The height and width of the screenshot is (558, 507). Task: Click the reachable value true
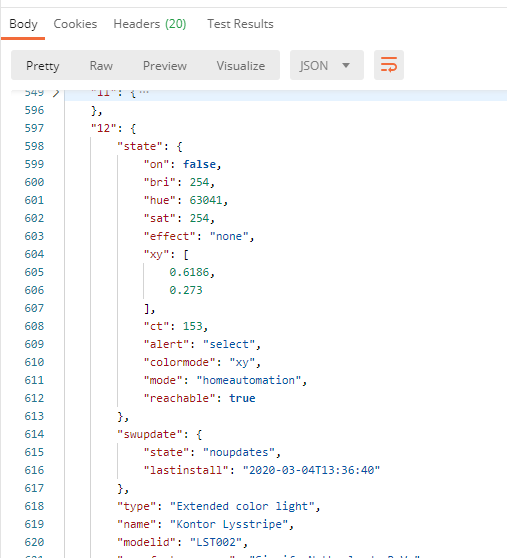pyautogui.click(x=242, y=398)
